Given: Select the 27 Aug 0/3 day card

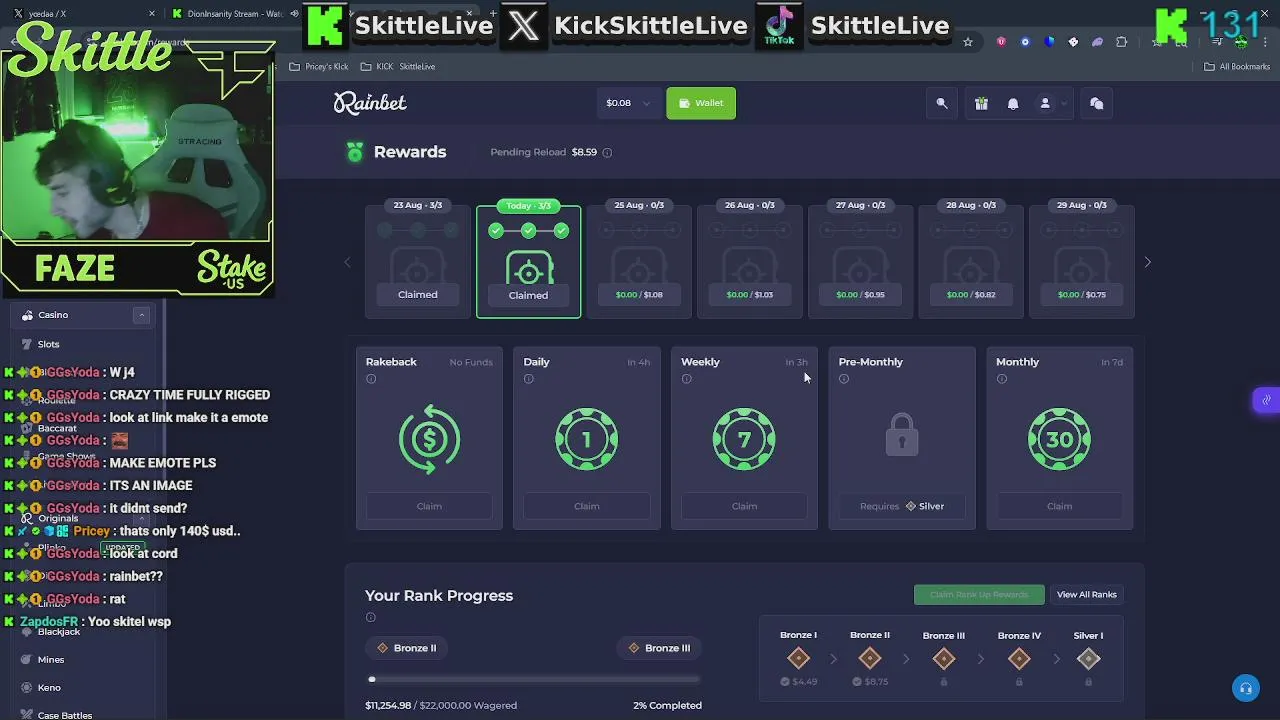Looking at the screenshot, I should pyautogui.click(x=860, y=260).
